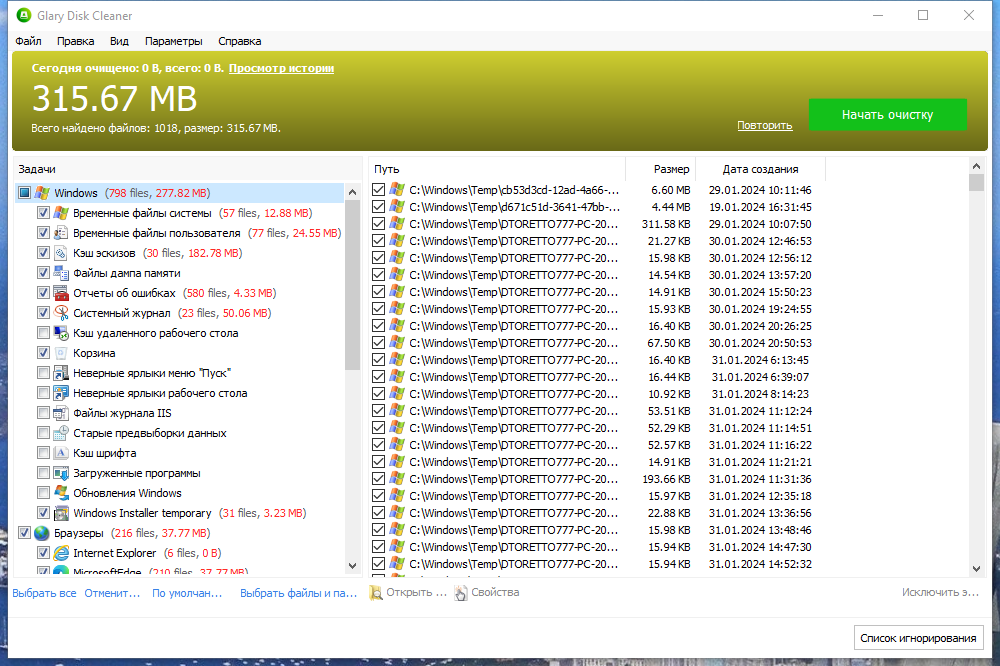1000x666 pixels.
Task: Uncheck the Корзина checkbox
Action: tap(43, 353)
